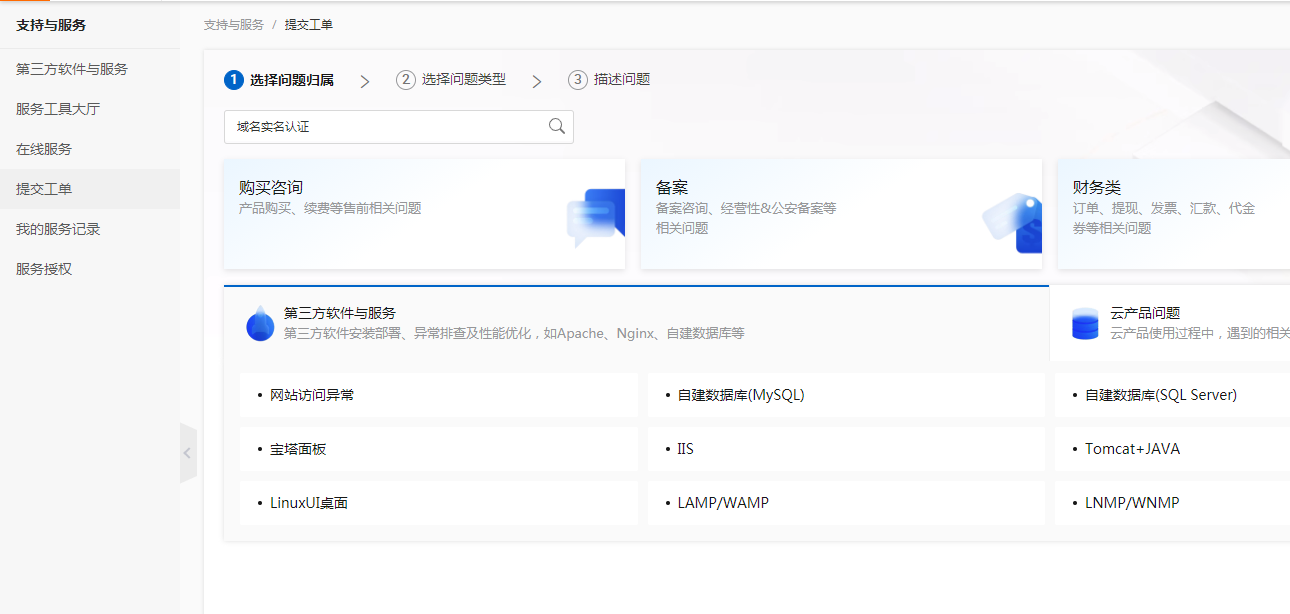Click the tag icon on 备案 card
The width and height of the screenshot is (1290, 614).
1012,222
